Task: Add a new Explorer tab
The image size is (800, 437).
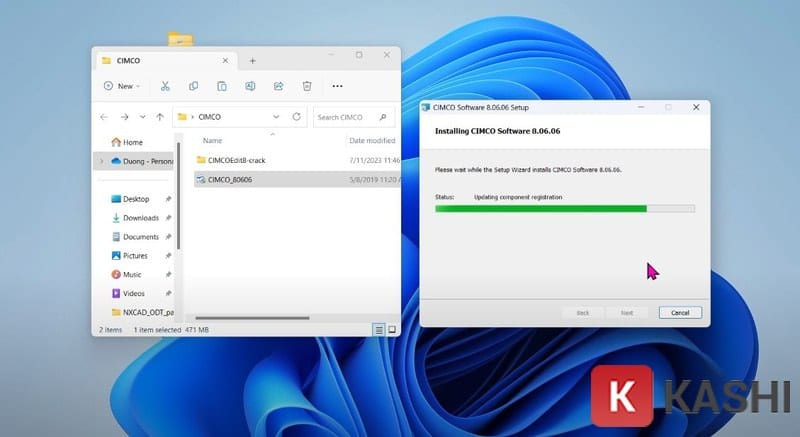Action: (252, 60)
